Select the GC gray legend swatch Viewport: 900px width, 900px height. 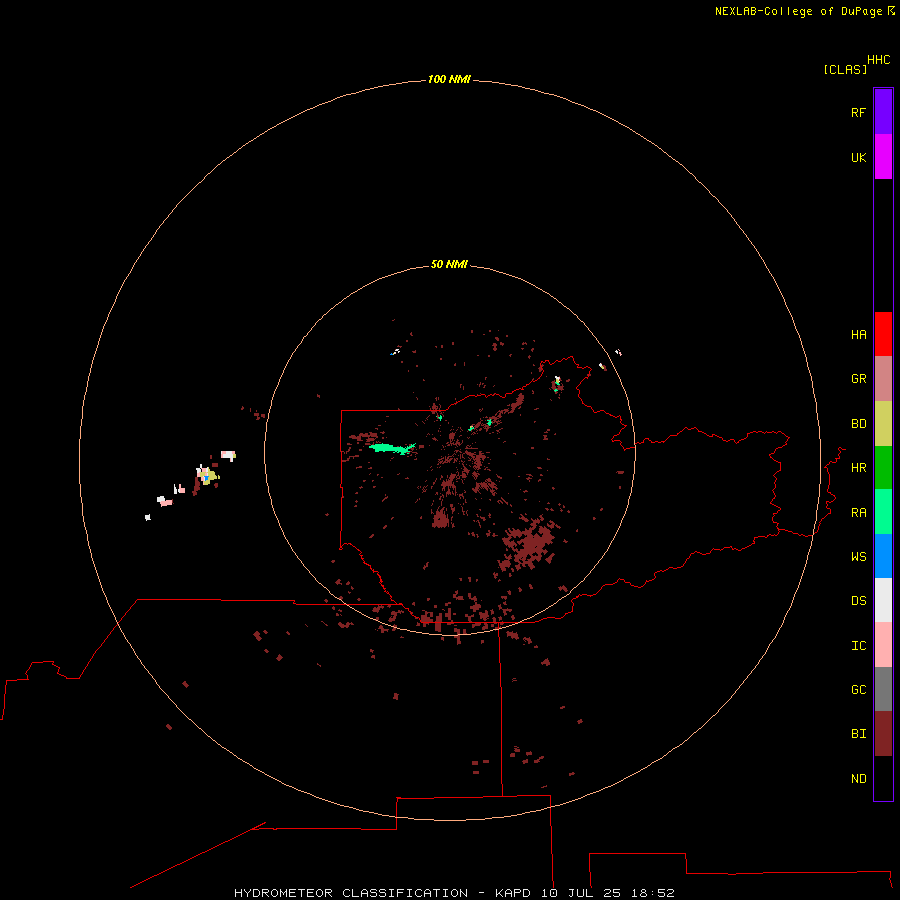click(x=883, y=689)
